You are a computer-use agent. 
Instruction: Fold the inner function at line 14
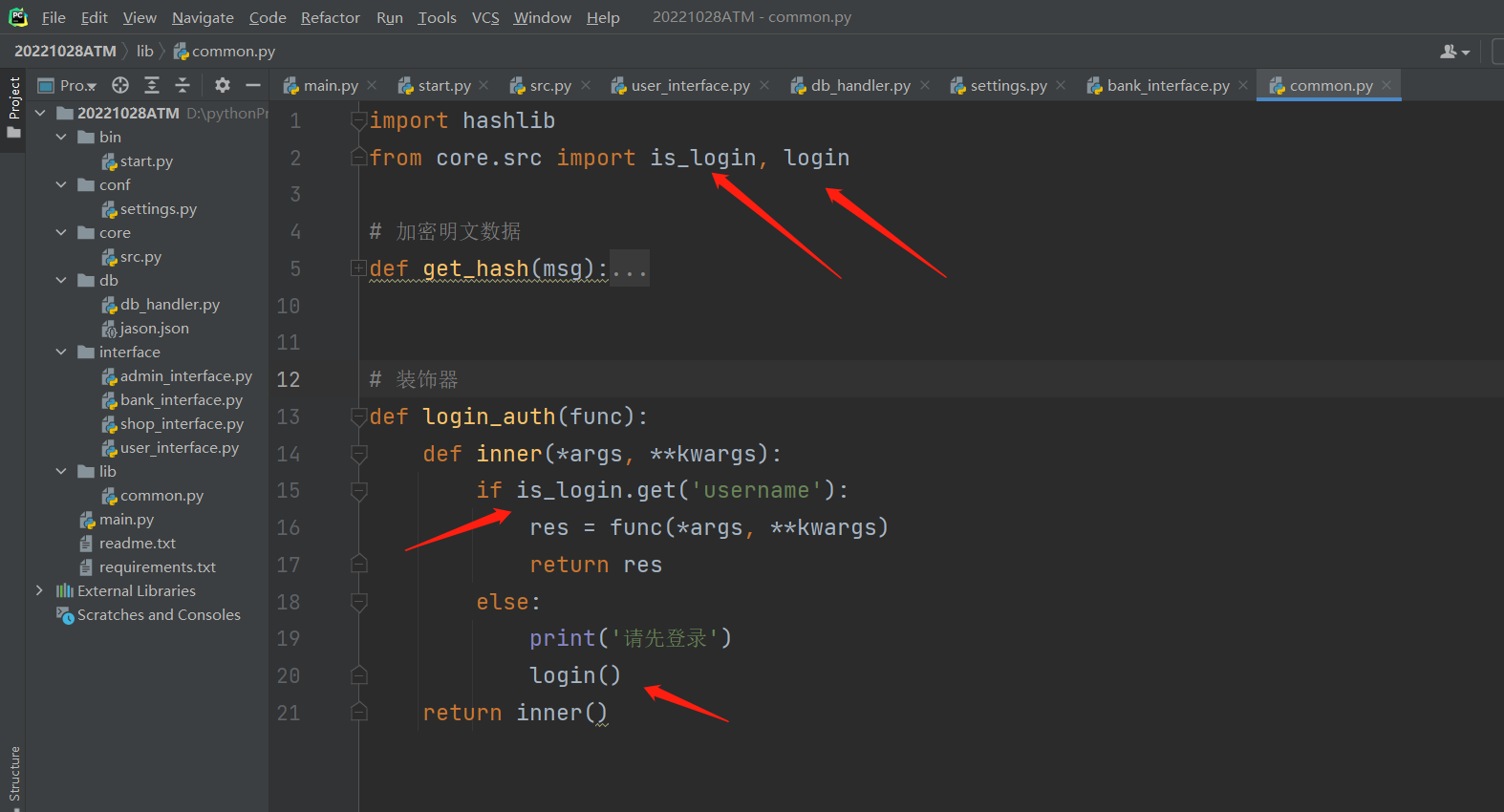click(x=359, y=454)
